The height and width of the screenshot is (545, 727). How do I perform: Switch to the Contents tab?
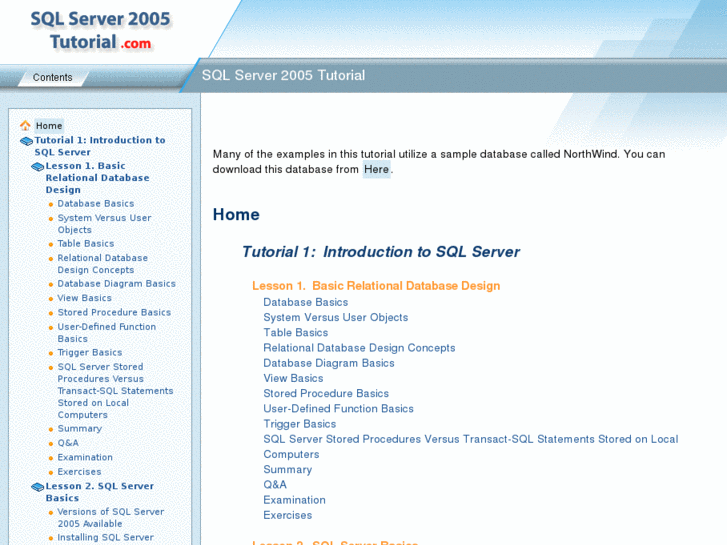pos(52,77)
